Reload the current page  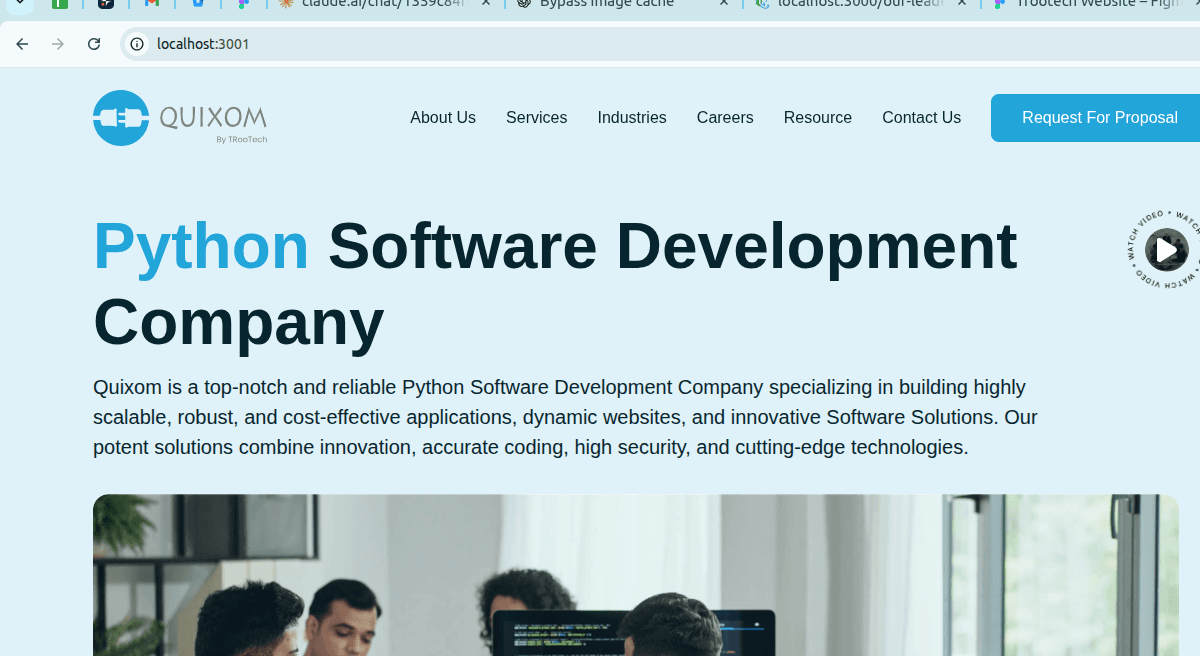(94, 44)
